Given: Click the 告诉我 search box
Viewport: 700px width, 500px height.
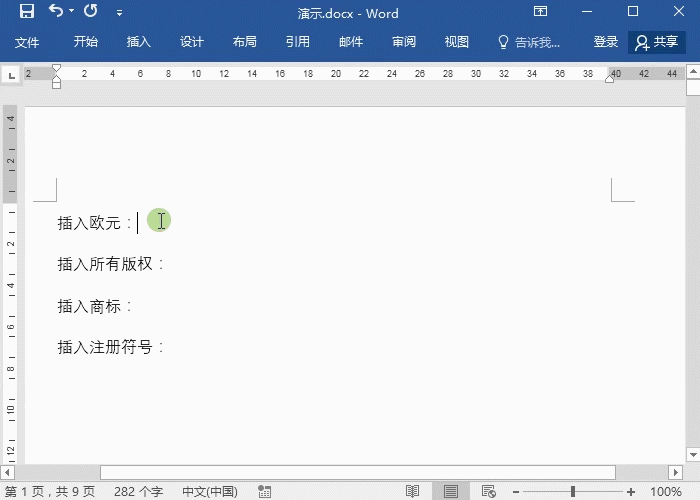Looking at the screenshot, I should coord(529,42).
